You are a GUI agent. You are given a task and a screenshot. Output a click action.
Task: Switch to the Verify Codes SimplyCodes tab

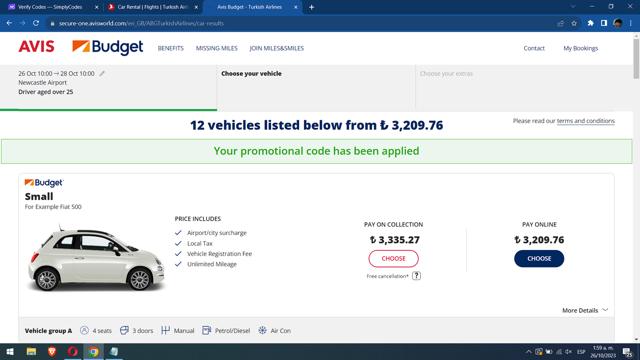click(x=50, y=7)
